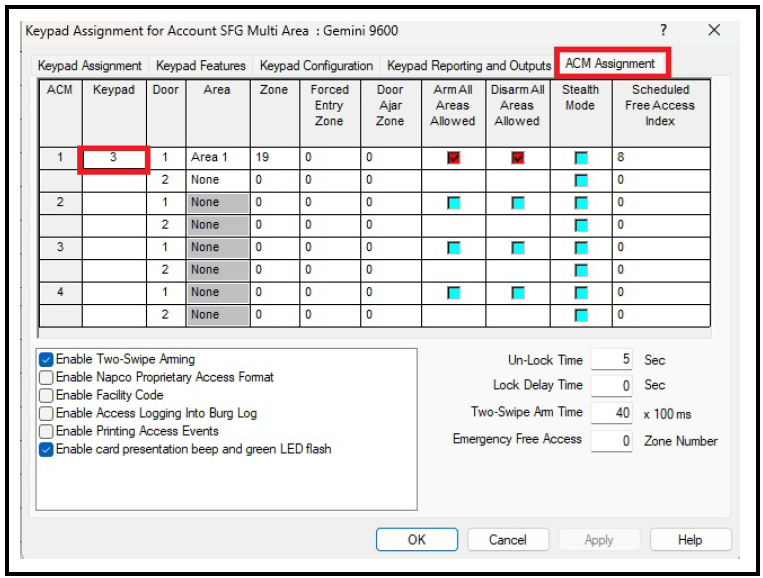Click the Un-Lock Time field
The height and width of the screenshot is (578, 763).
click(612, 360)
